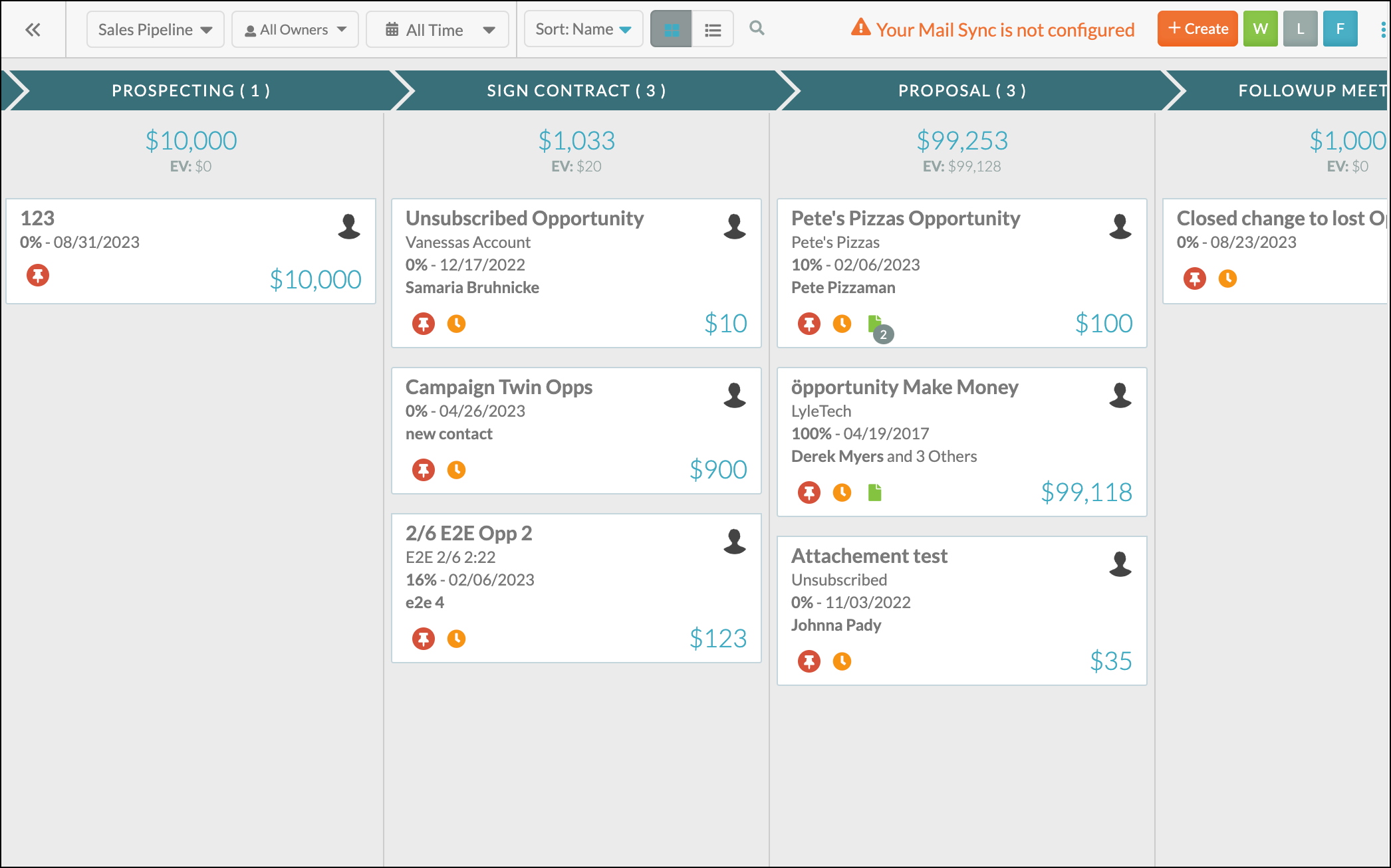Click the $900 amount on Campaign Twin Opps

718,469
